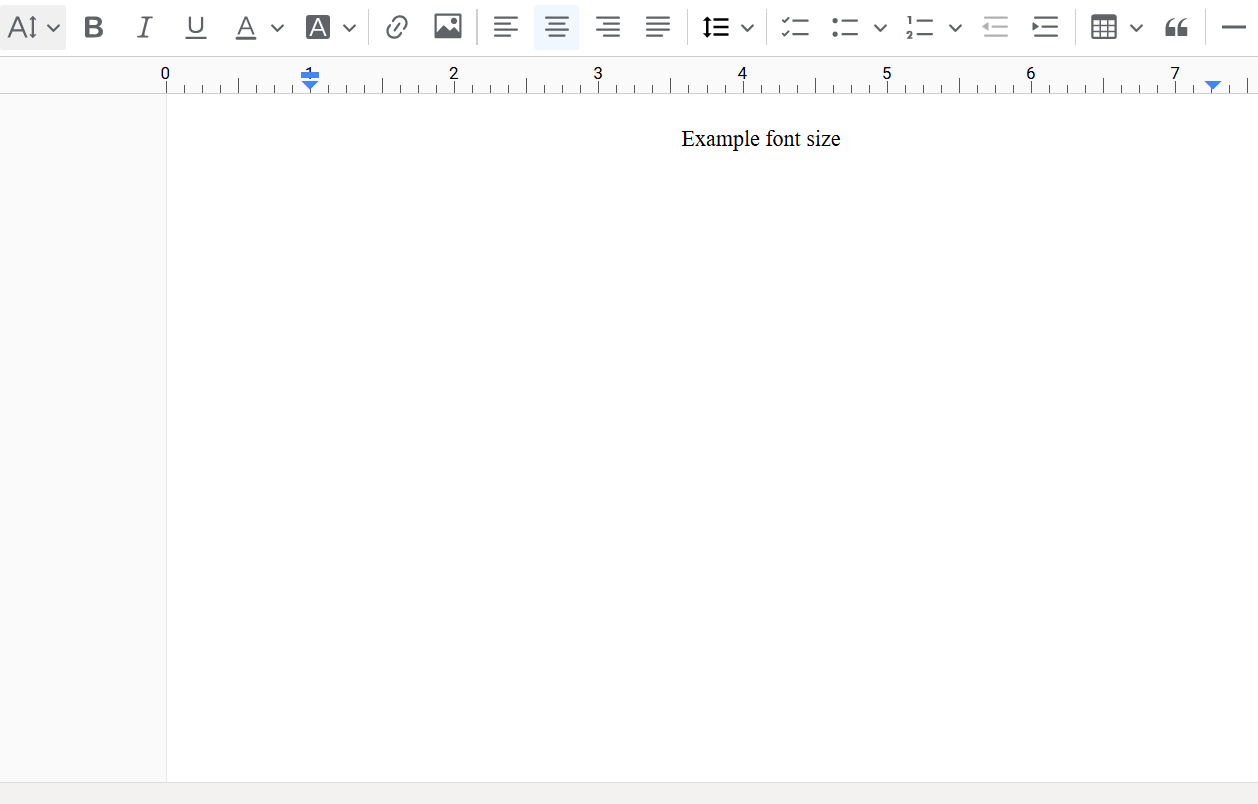Expand the bulleted list style dropdown
The image size is (1258, 804).
tap(880, 28)
